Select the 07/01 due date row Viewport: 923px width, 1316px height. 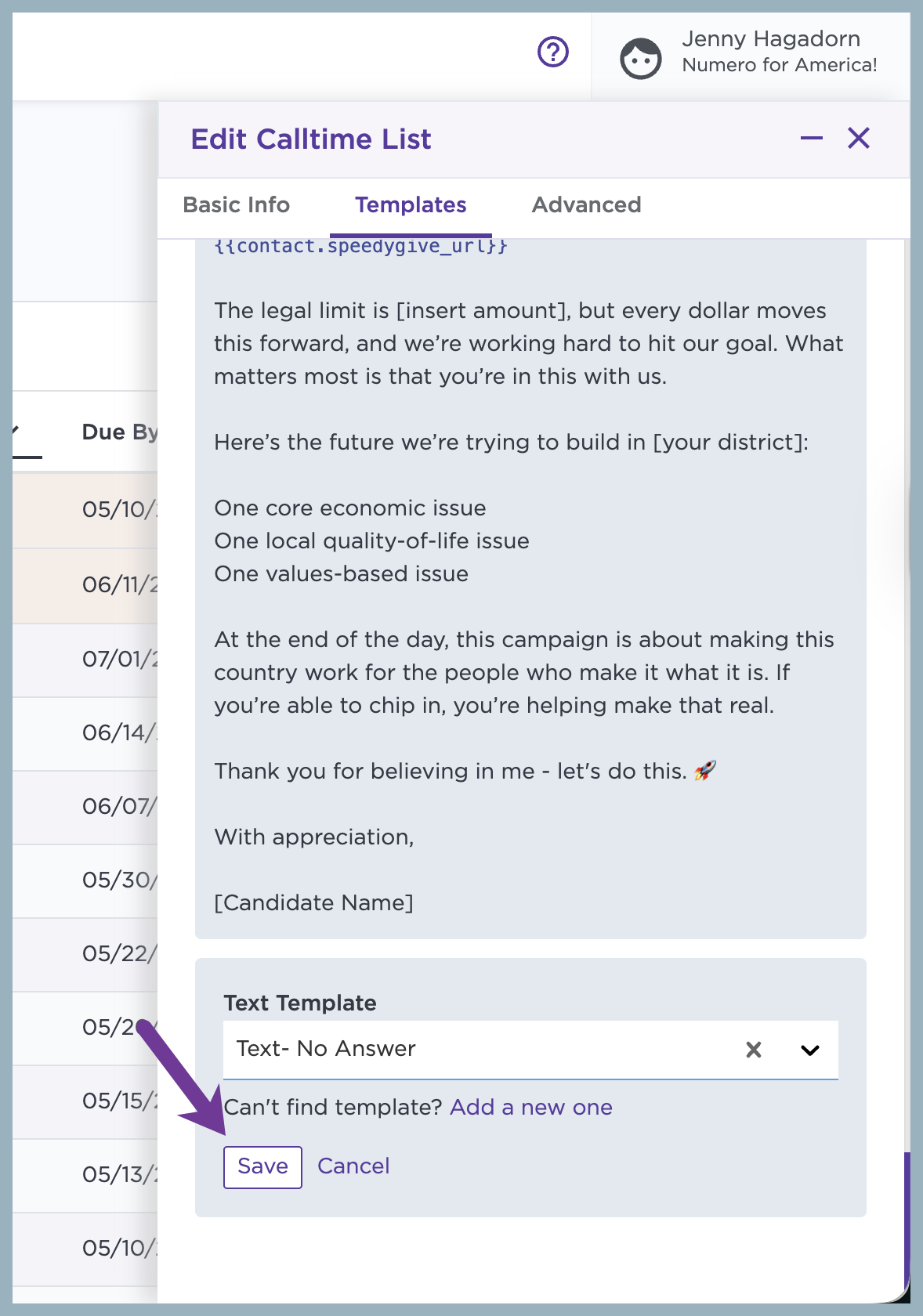point(85,660)
